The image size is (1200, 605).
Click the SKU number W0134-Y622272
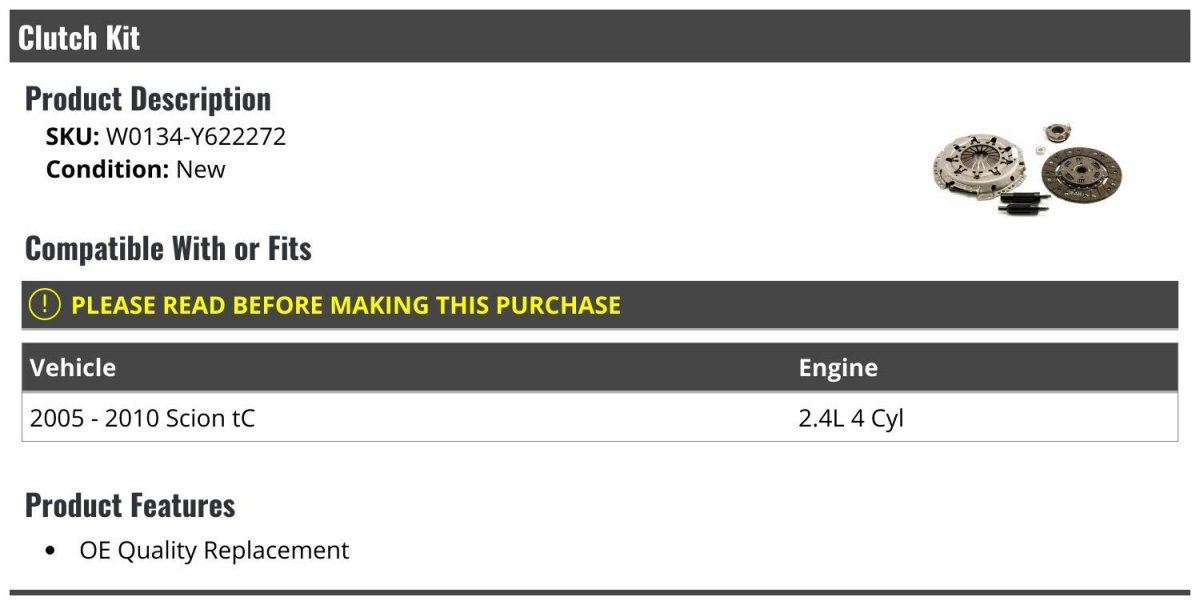[196, 137]
